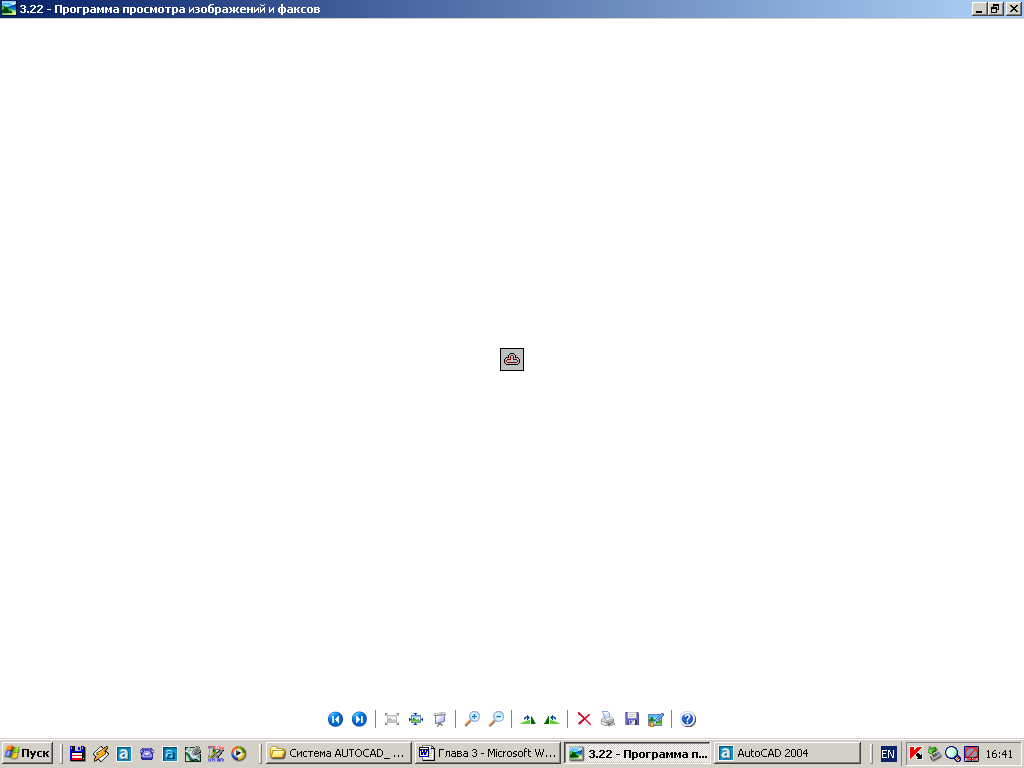
Task: Open the telephone quick launch icon
Action: [x=147, y=754]
